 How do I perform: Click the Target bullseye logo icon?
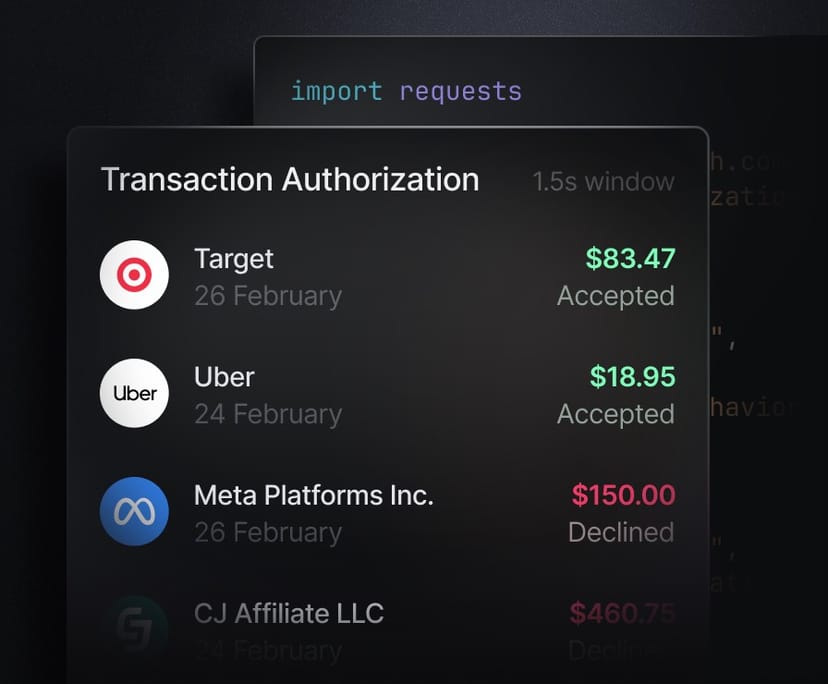tap(134, 275)
